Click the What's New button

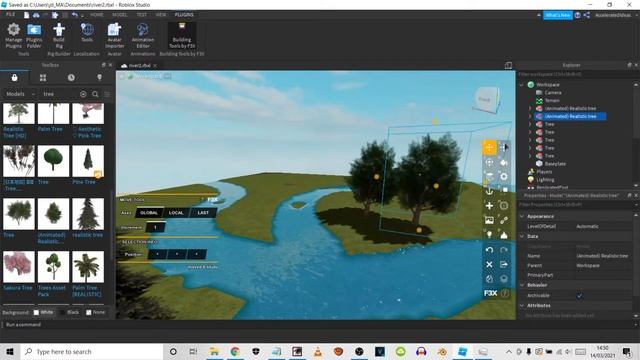(558, 15)
